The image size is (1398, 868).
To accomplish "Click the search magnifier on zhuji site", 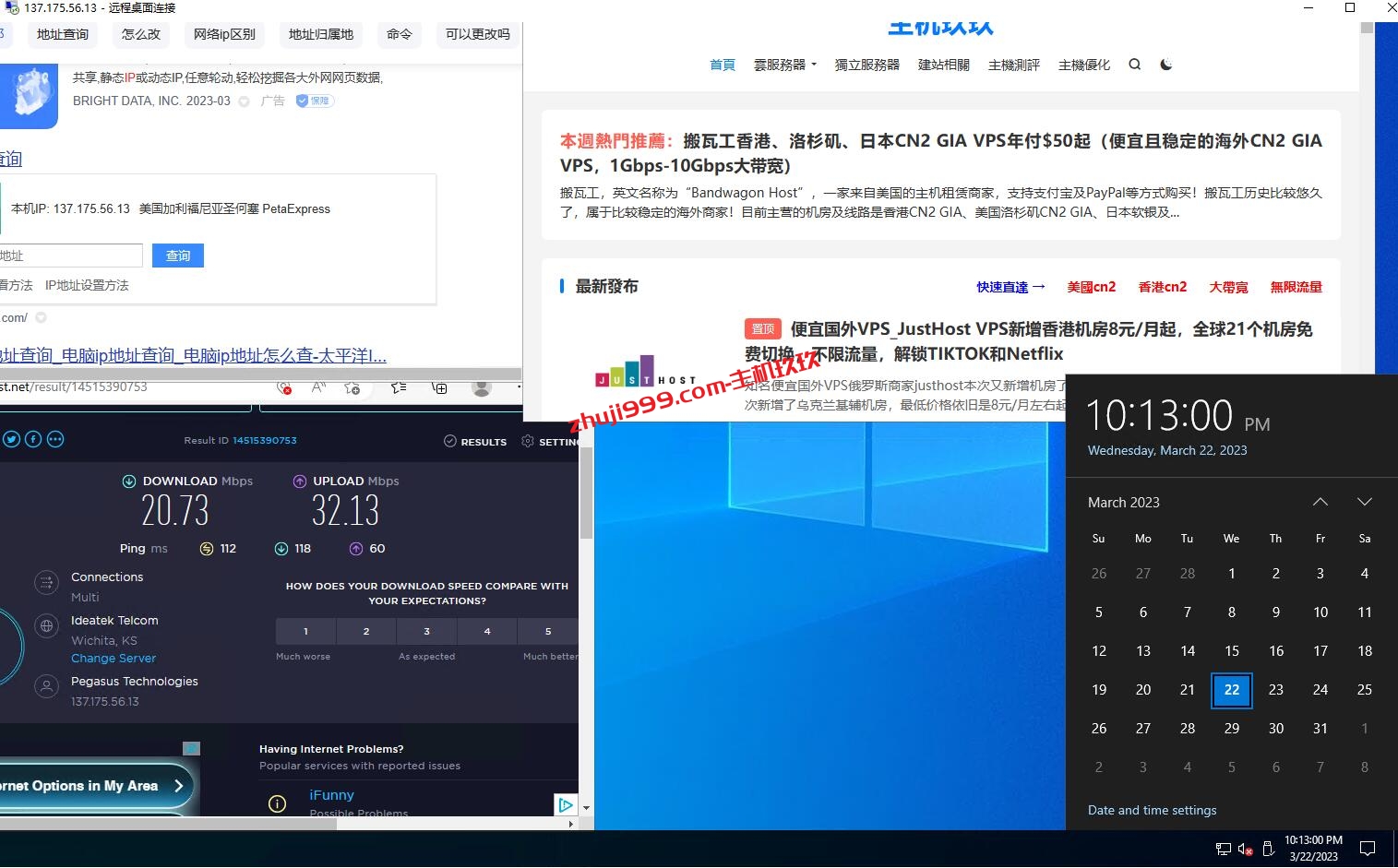I will (1135, 65).
